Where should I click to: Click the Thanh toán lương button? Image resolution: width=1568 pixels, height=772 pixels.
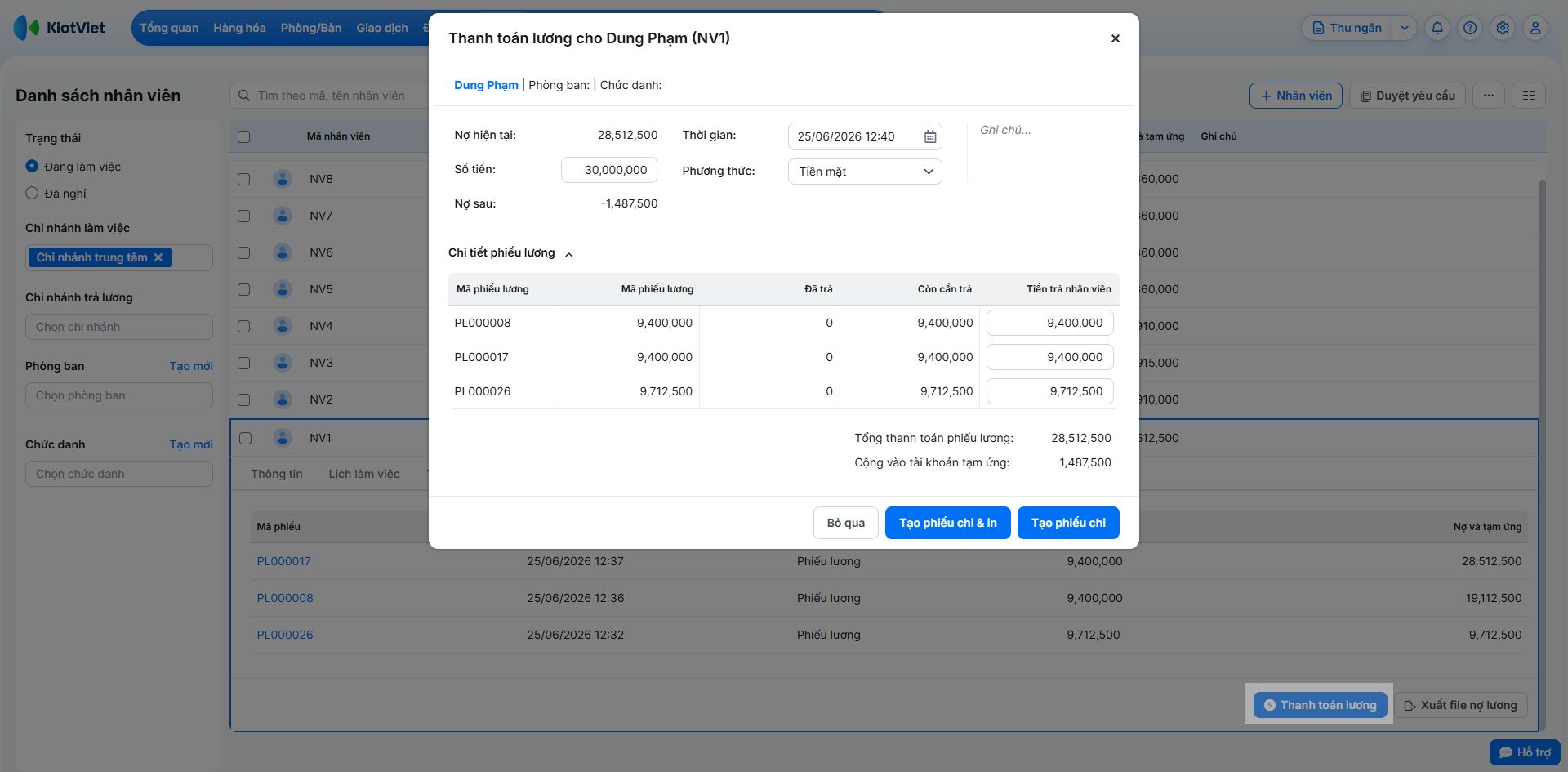coord(1320,705)
